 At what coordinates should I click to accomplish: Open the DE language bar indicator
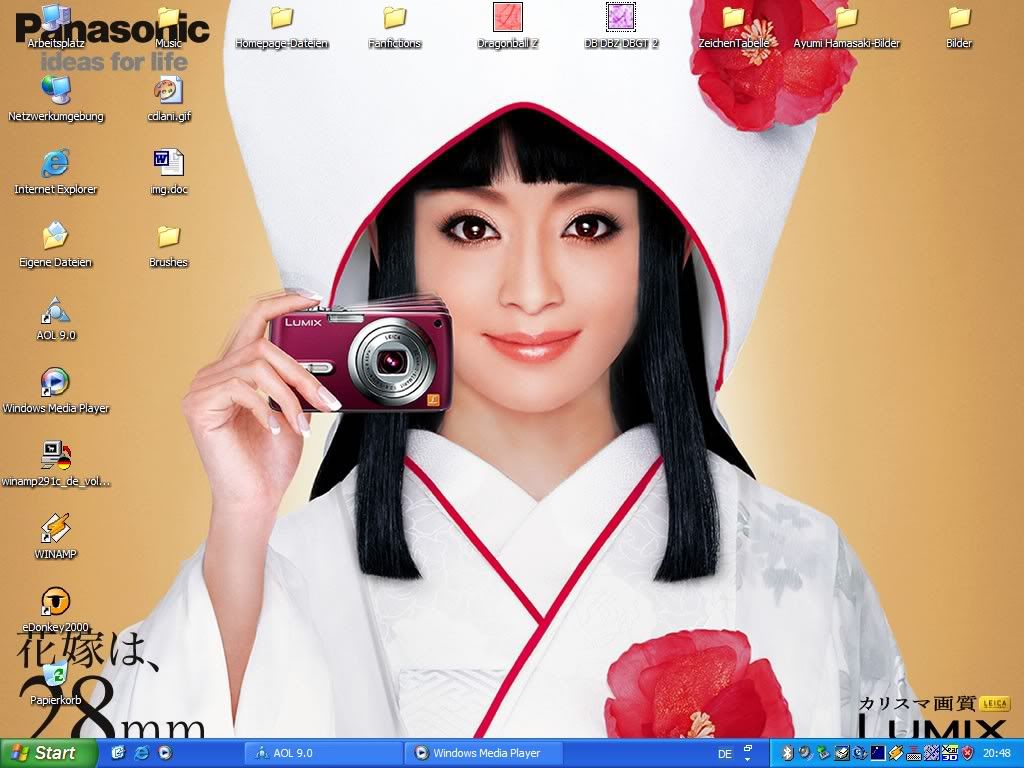pos(725,754)
